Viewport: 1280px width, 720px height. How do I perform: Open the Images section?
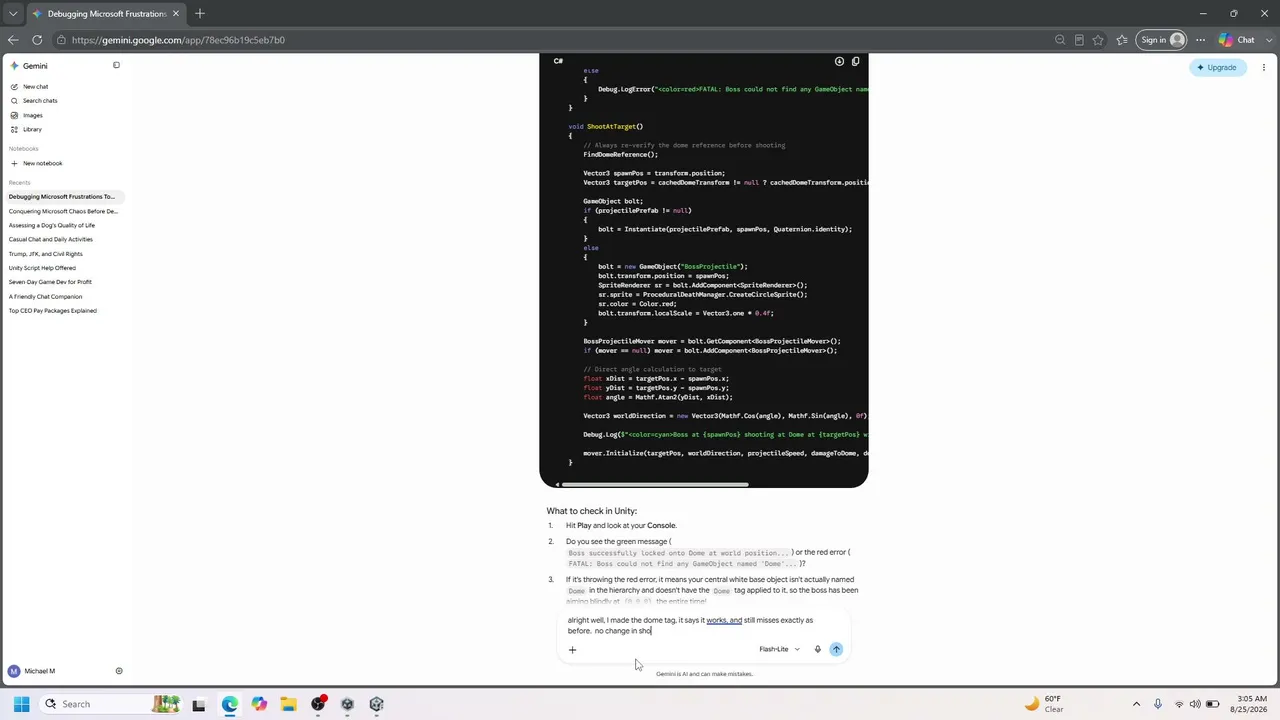pos(32,115)
